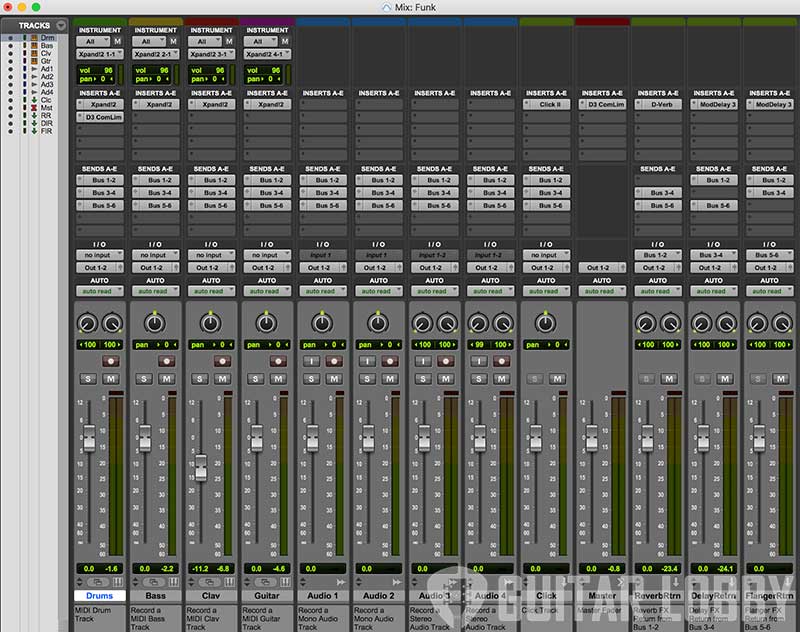Click the RR aux input icon in Tracks list

(34, 116)
